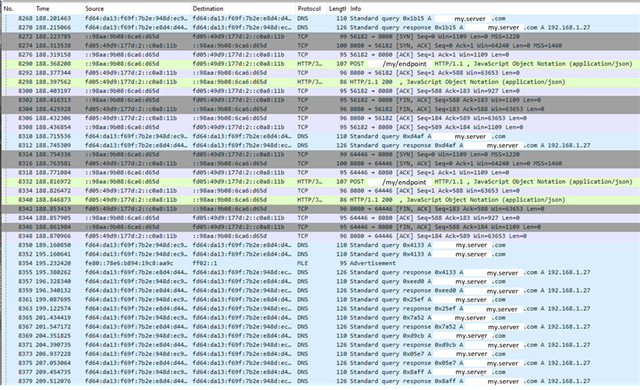
Task: Select packet 8290 HTTP POST row
Action: pos(320,64)
